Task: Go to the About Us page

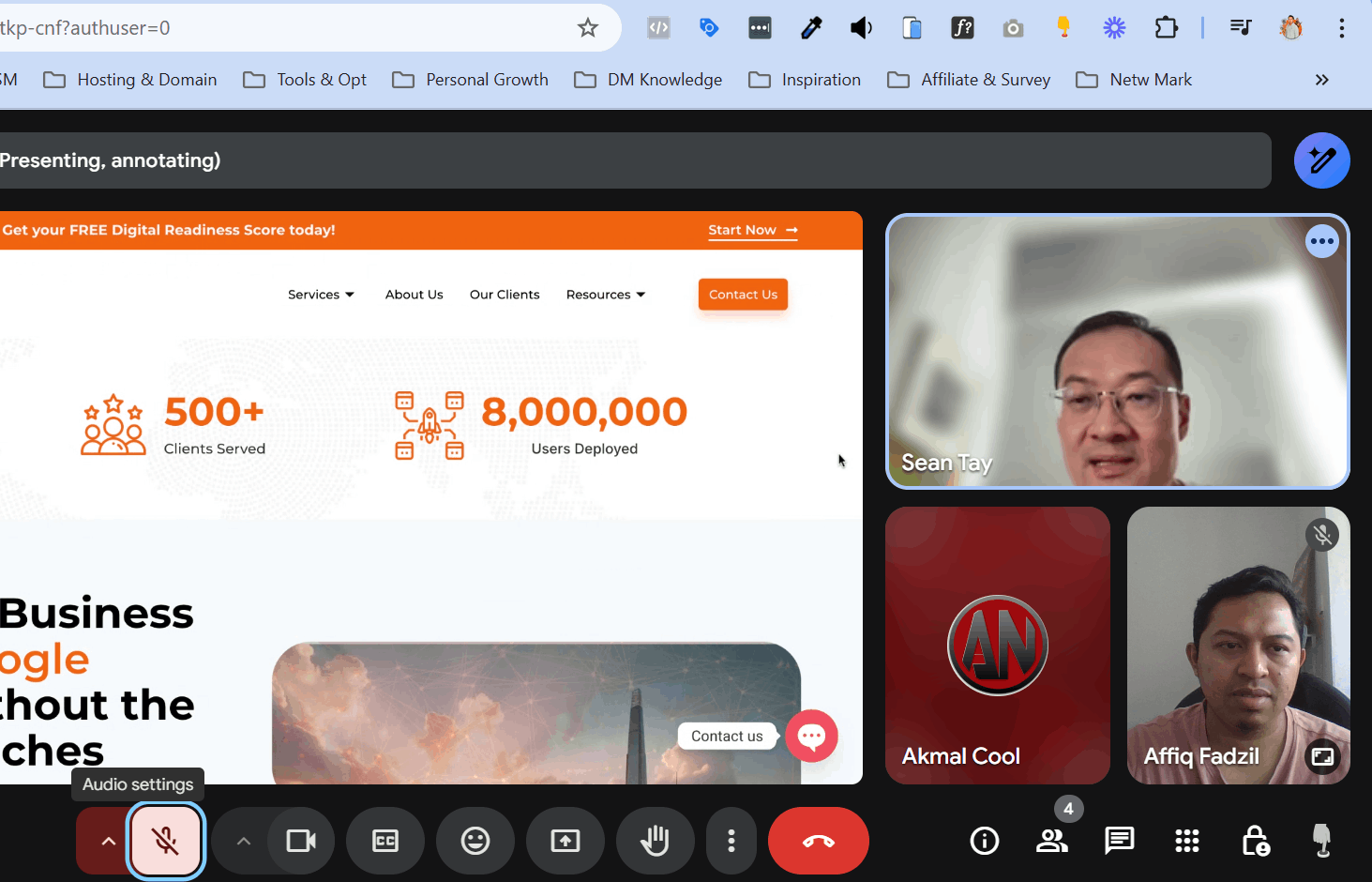Action: coord(415,295)
